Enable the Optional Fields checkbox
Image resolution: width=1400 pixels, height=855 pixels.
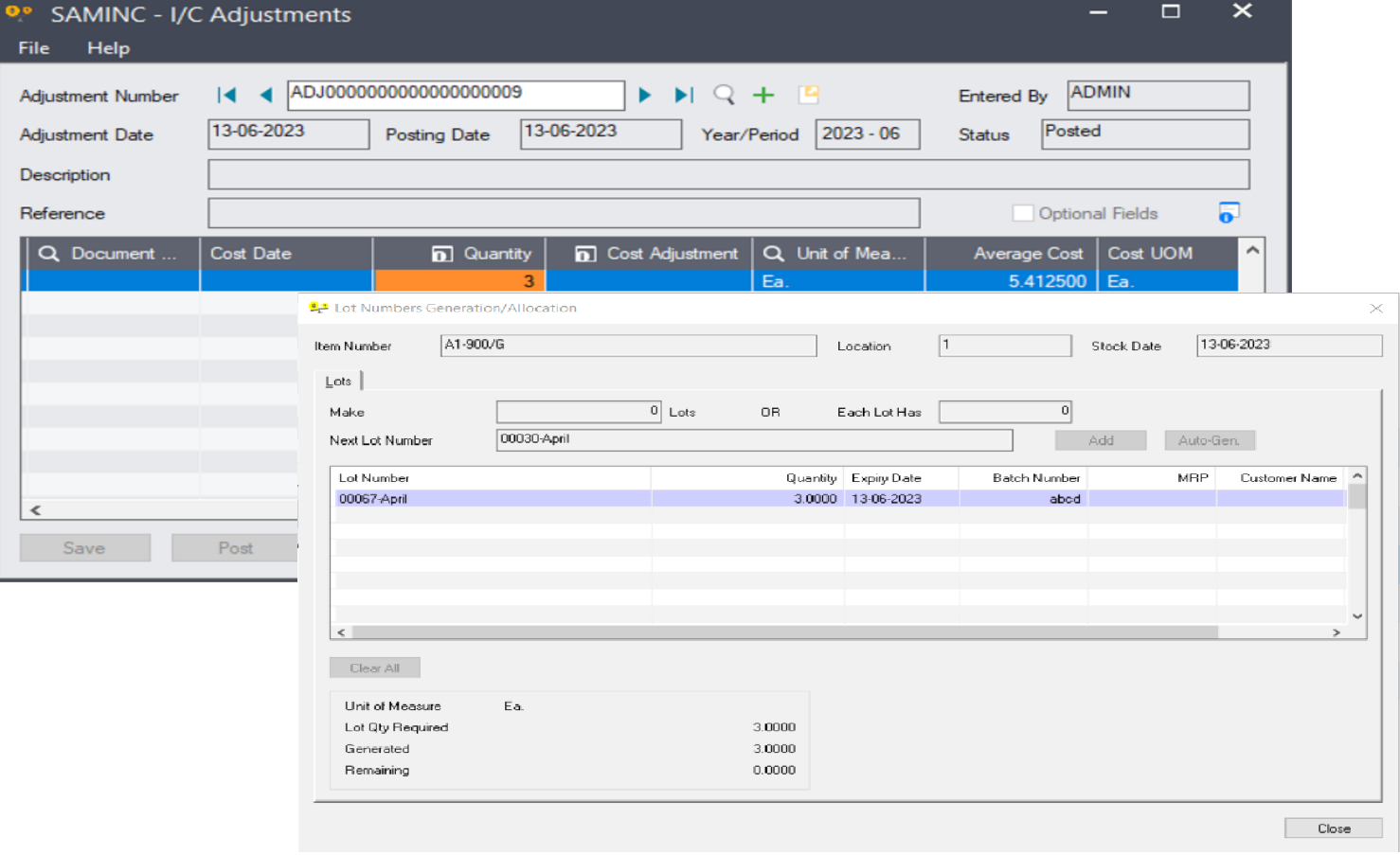pos(1023,213)
